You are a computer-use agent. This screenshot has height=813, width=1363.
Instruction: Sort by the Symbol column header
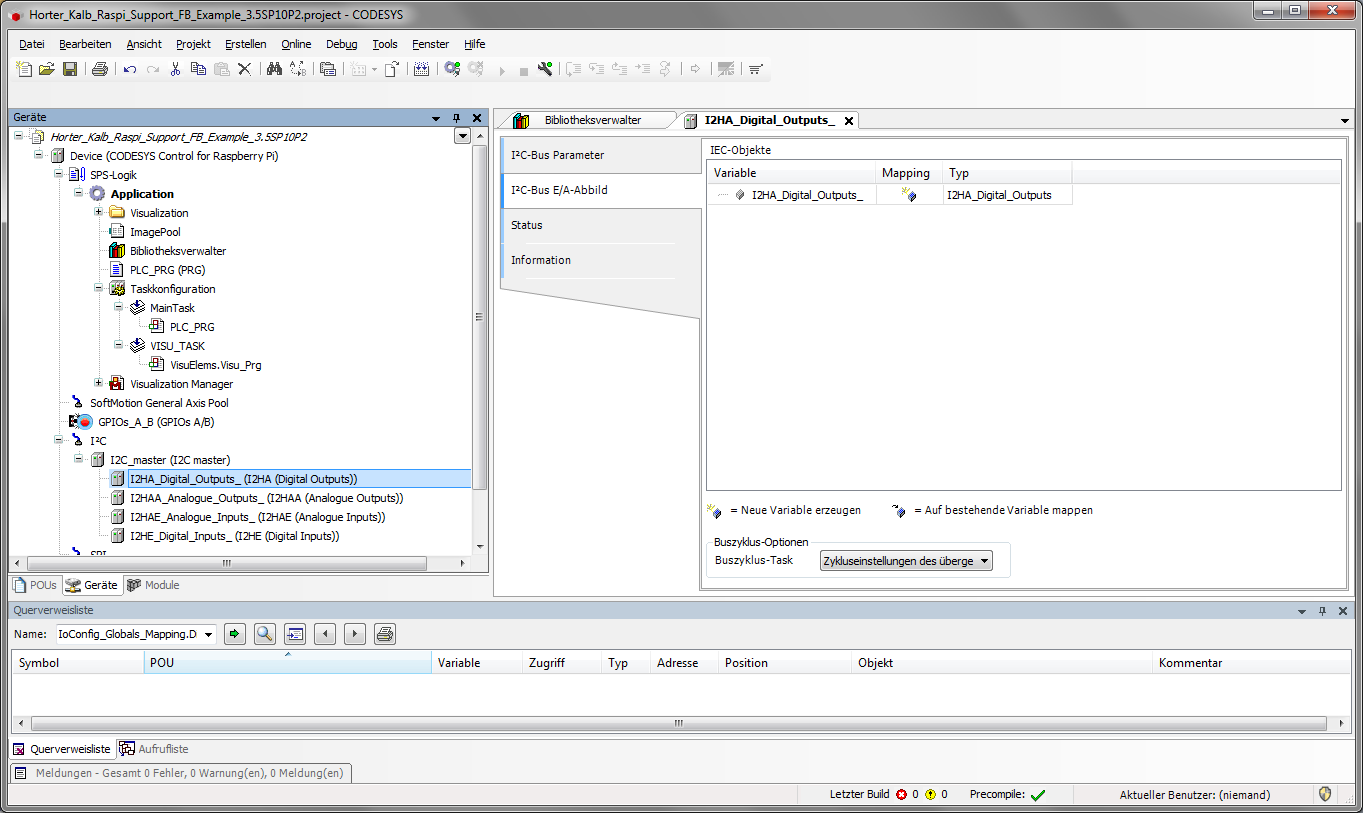78,663
